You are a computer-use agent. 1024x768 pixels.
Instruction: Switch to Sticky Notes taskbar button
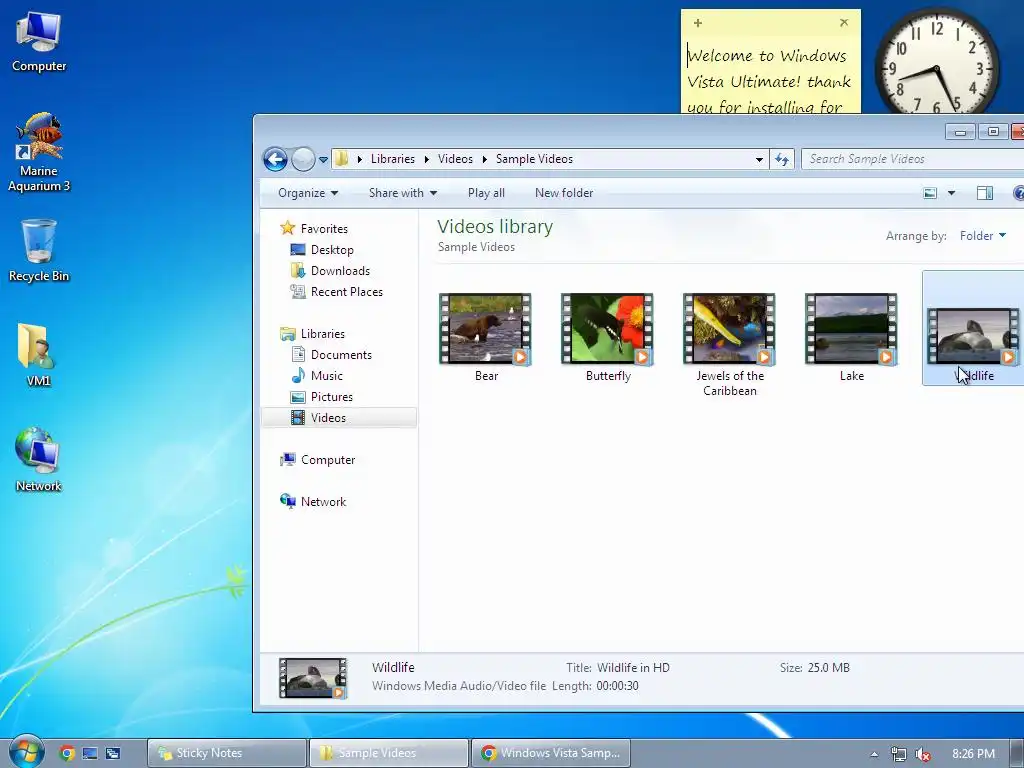tap(227, 753)
